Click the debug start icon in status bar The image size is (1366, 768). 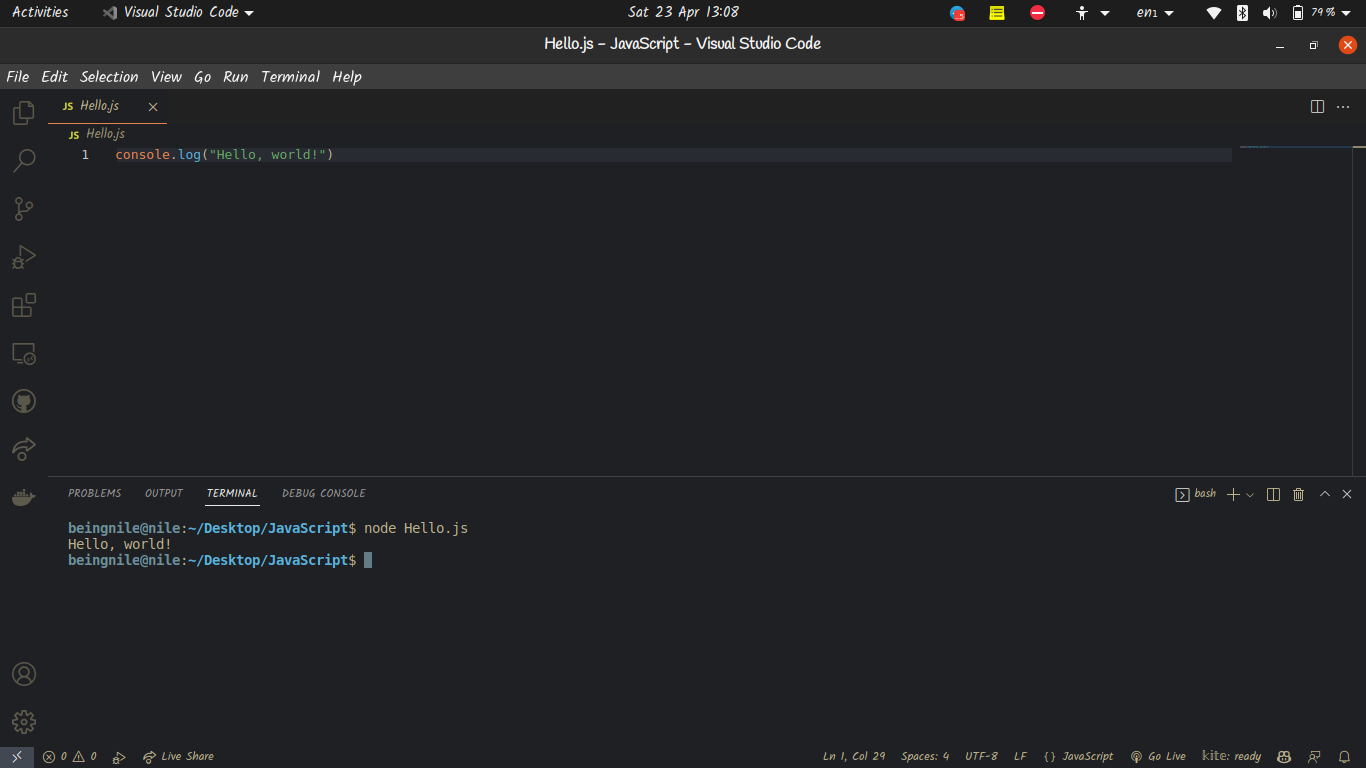coord(119,757)
